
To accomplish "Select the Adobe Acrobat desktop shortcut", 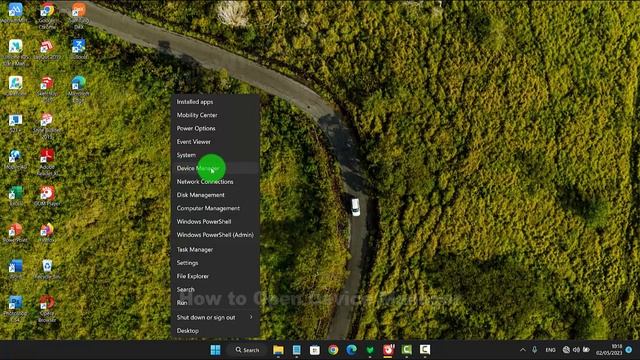I will [x=47, y=162].
